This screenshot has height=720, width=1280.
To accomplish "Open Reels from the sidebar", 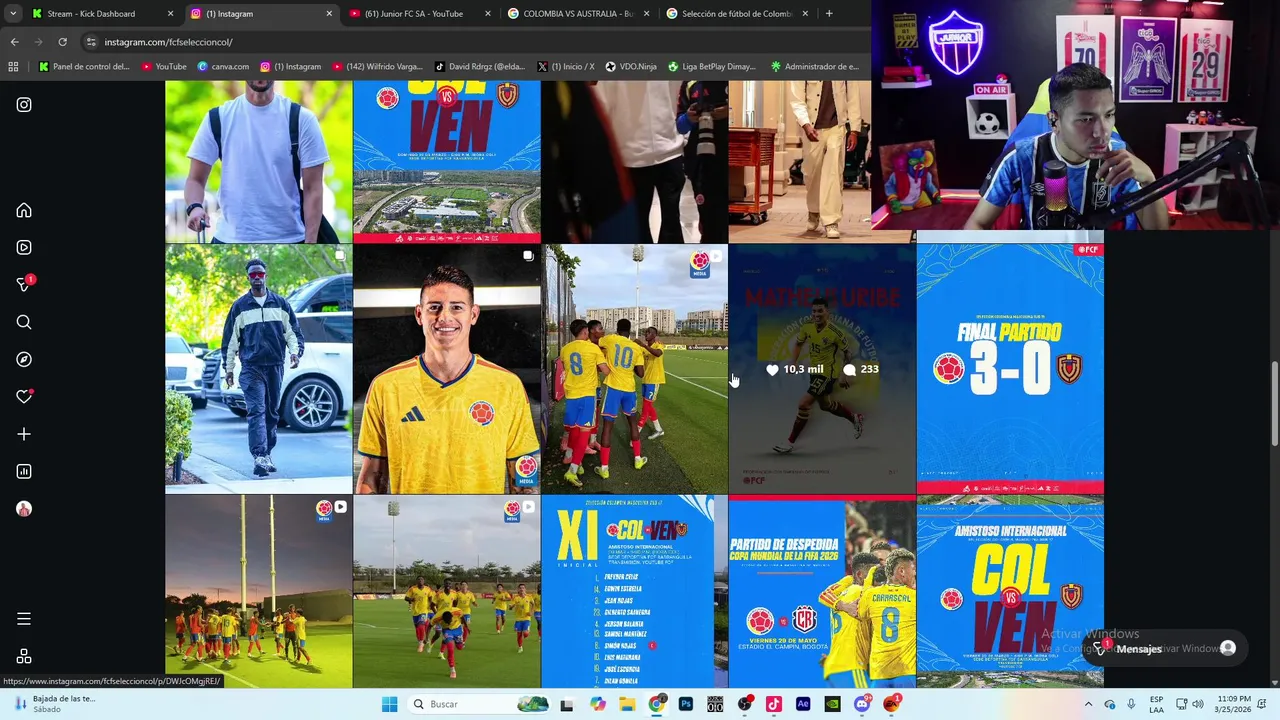I will pyautogui.click(x=24, y=248).
